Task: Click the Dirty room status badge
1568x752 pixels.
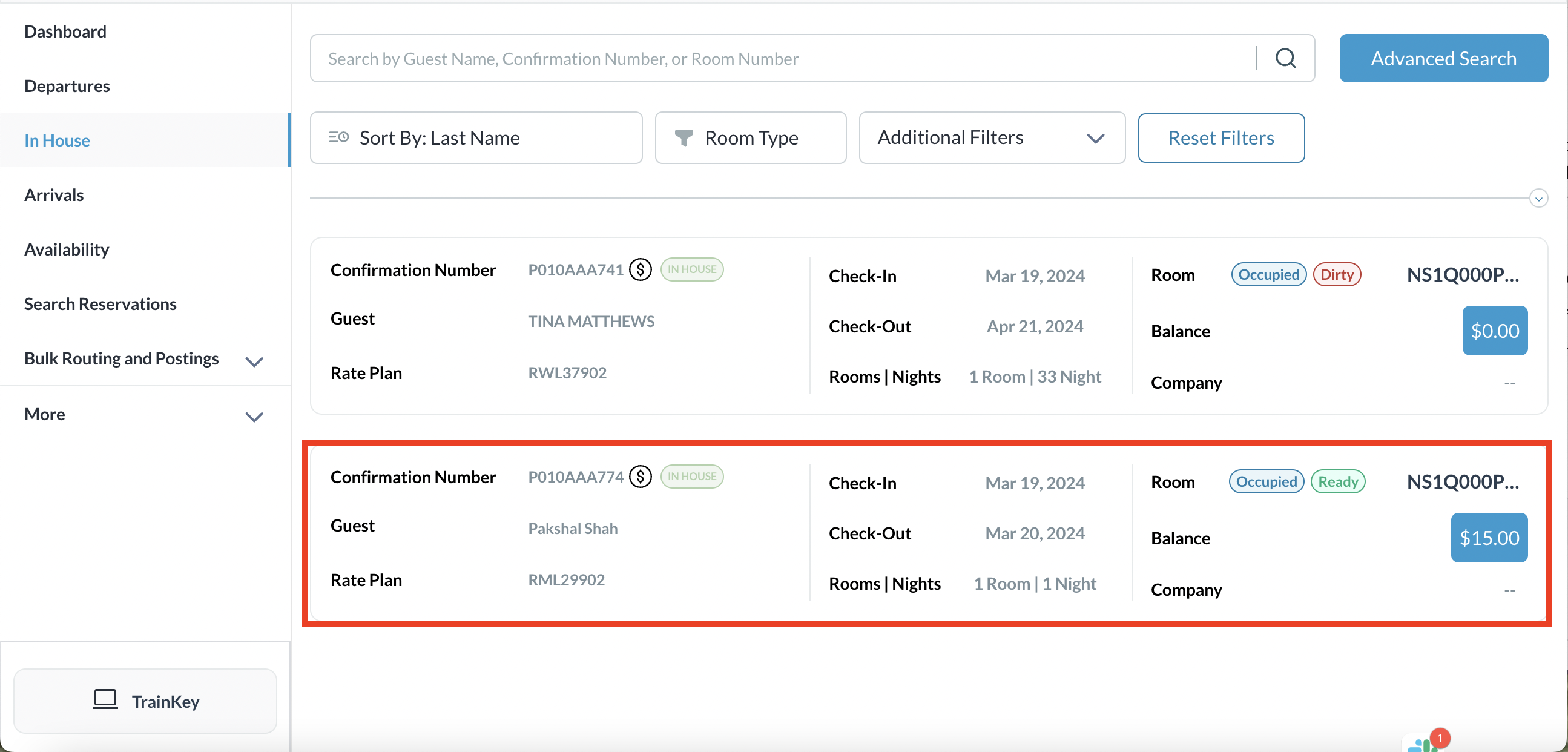Action: click(x=1337, y=275)
